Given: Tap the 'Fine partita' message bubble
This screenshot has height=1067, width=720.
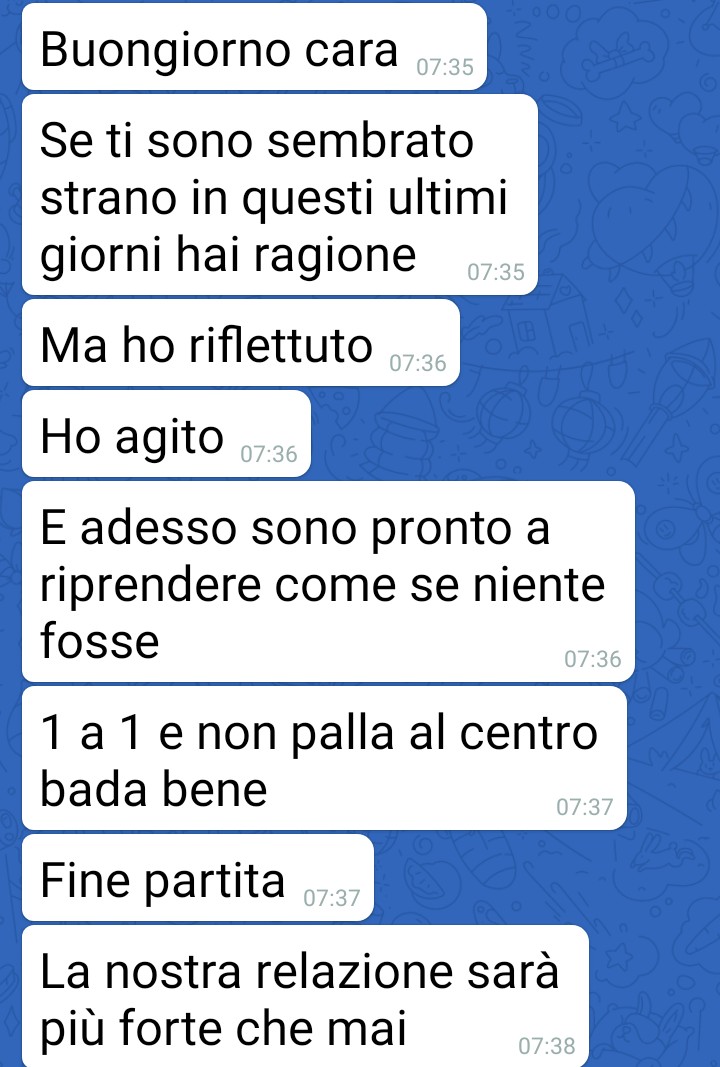Looking at the screenshot, I should tap(197, 878).
